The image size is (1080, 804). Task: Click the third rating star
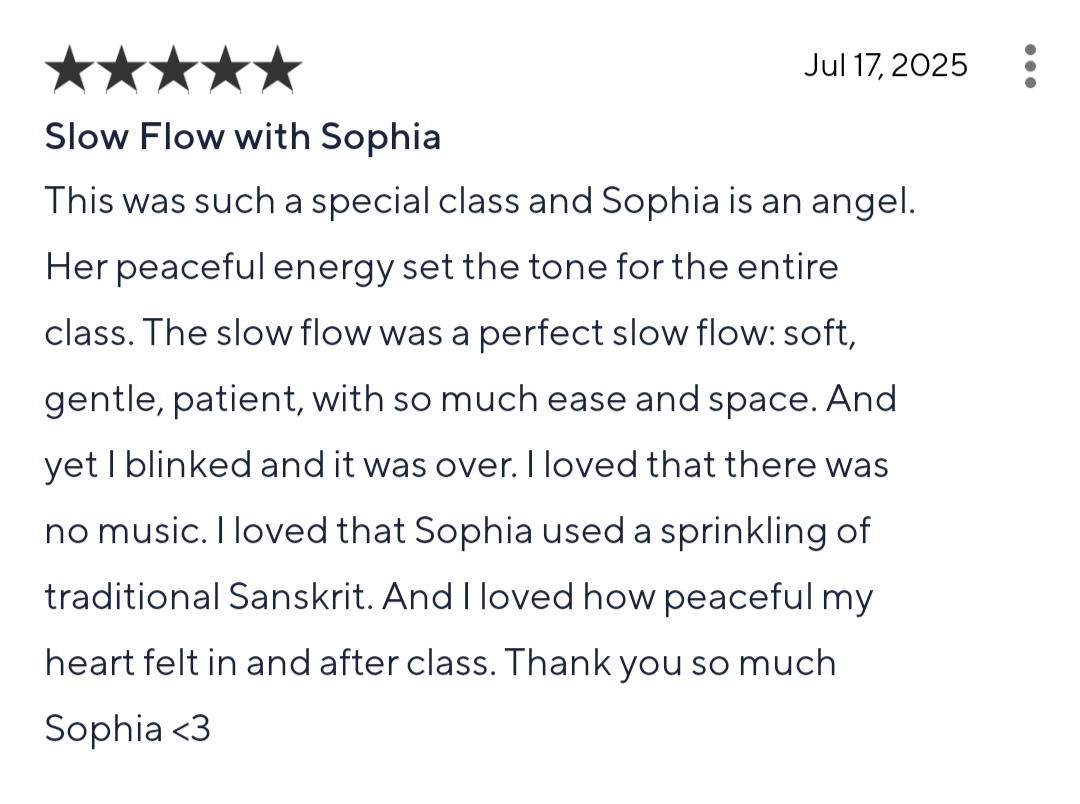[x=174, y=69]
